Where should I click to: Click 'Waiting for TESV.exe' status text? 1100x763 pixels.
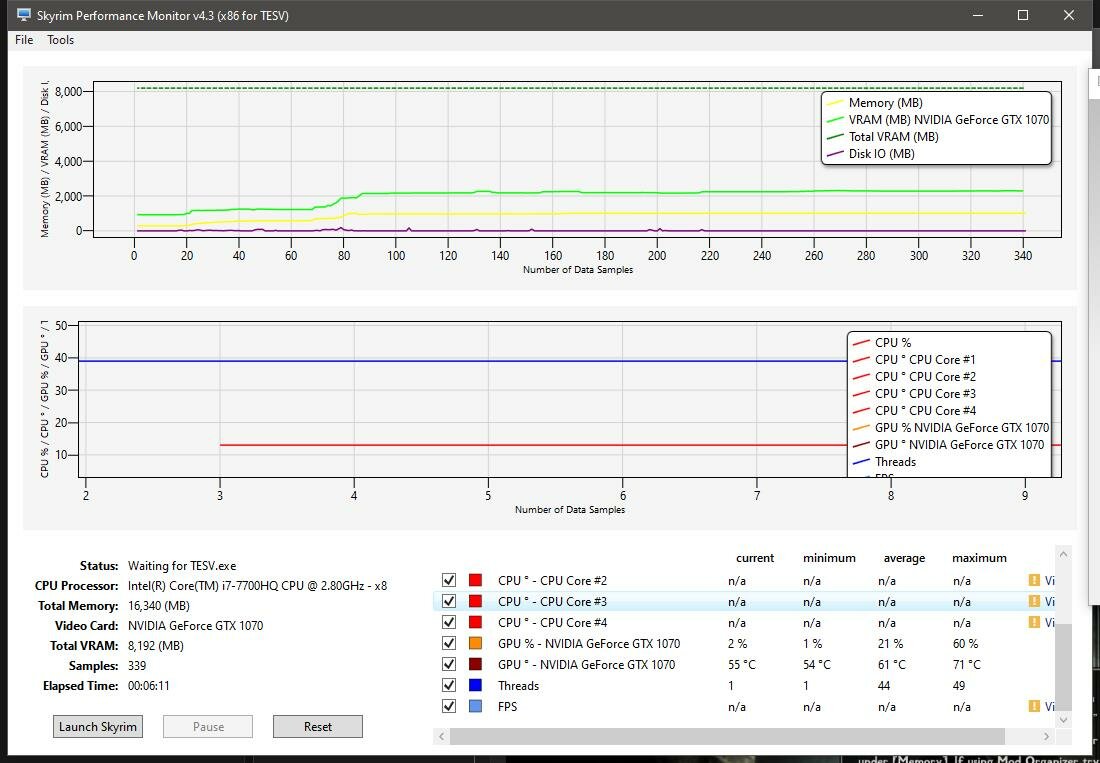point(182,566)
